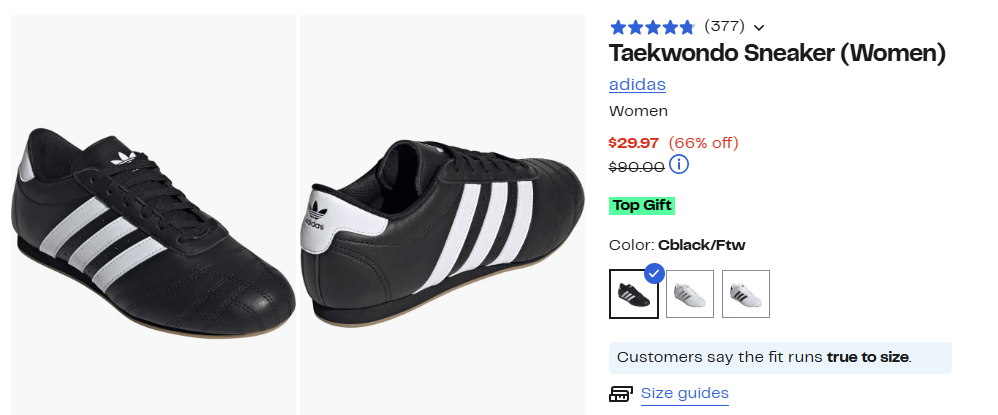
Task: Open the left side-view sneaker photo
Action: point(153,215)
